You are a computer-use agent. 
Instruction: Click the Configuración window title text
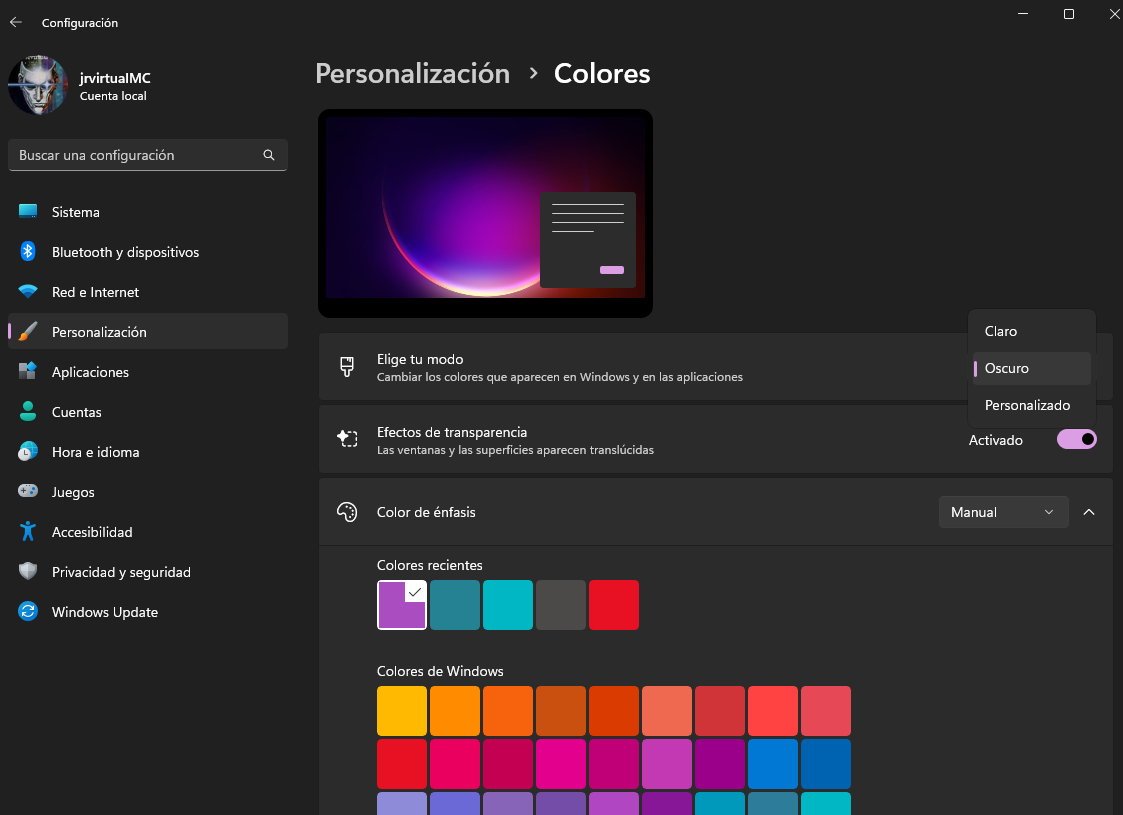[x=79, y=23]
